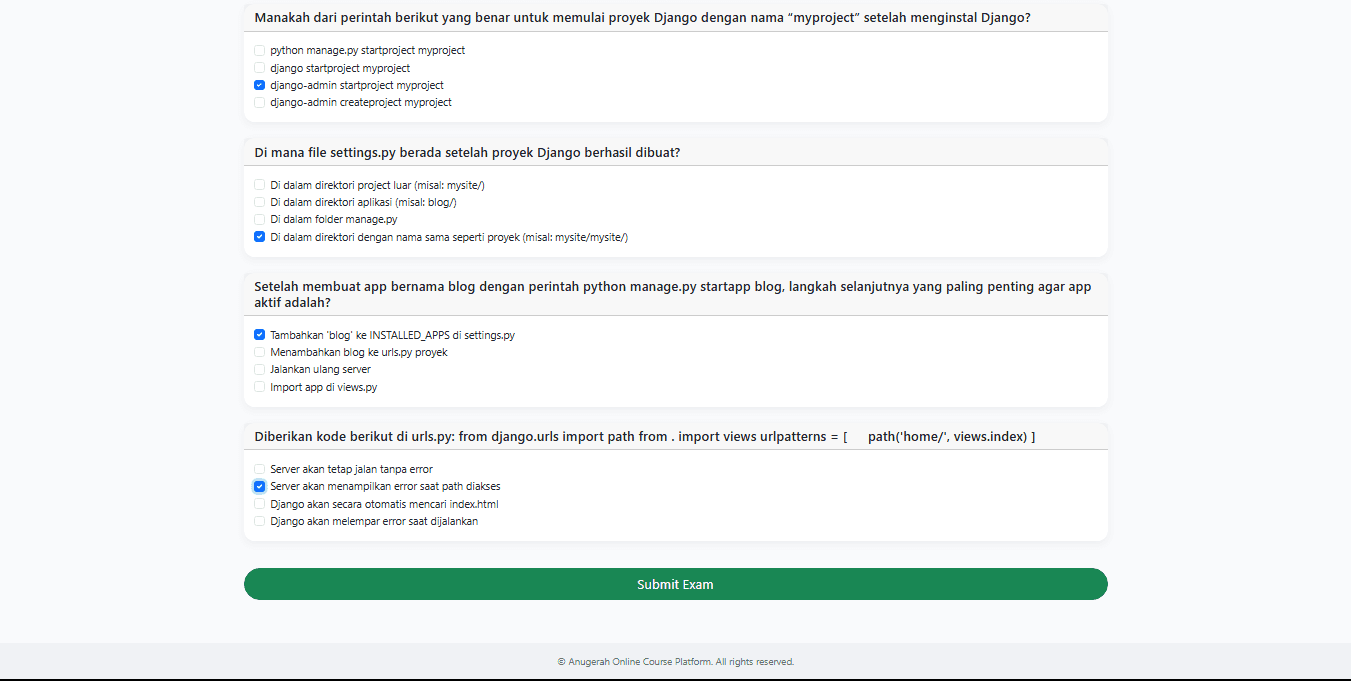Click the Anugerah Online Course Platform footer text
The image size is (1351, 681).
pos(675,661)
